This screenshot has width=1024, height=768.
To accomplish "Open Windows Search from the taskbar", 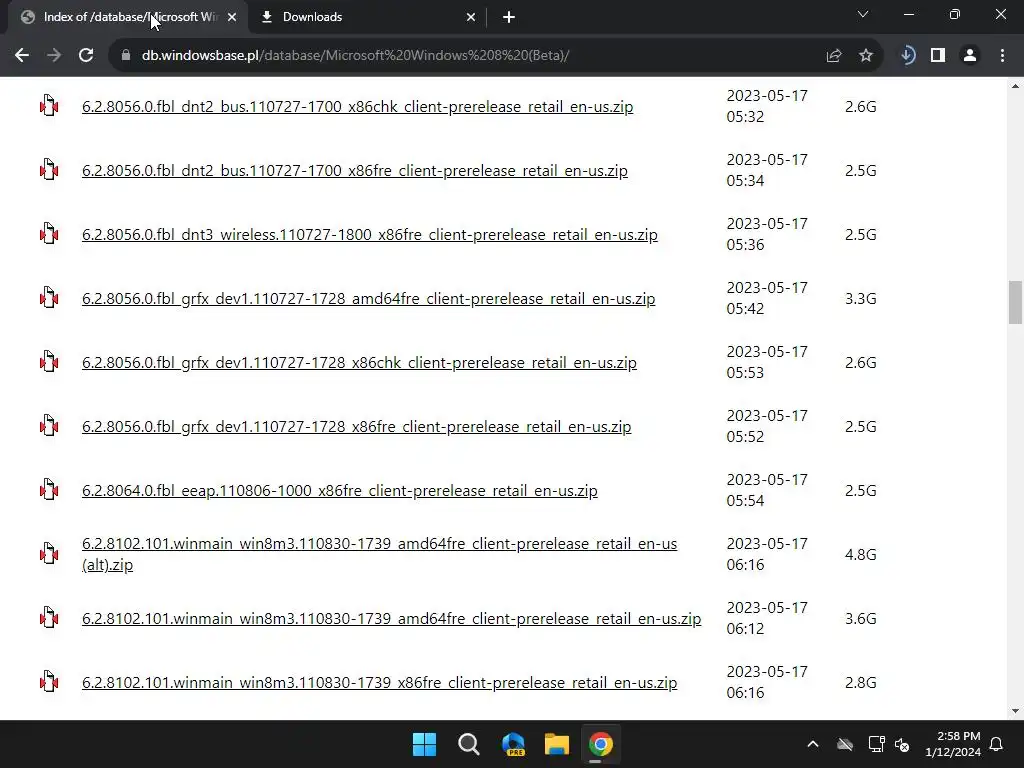I will pos(468,744).
